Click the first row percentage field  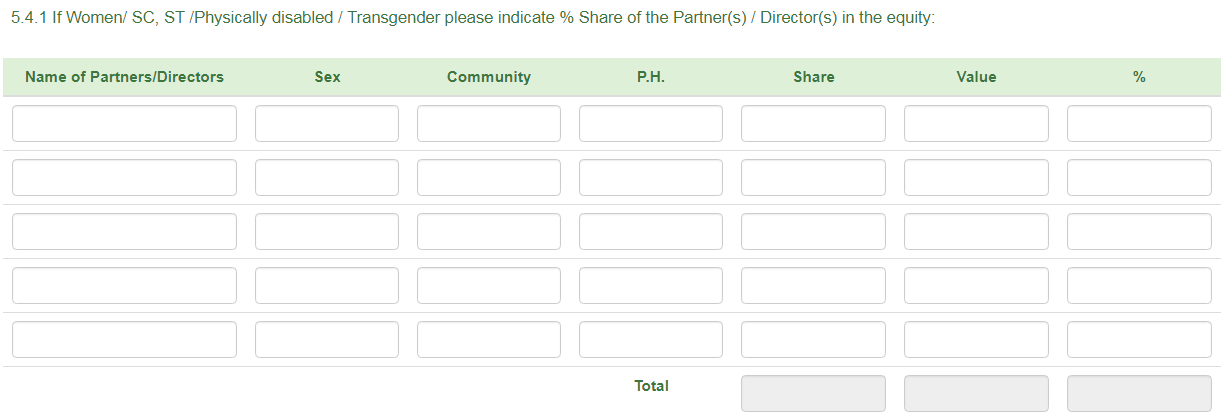(1139, 124)
